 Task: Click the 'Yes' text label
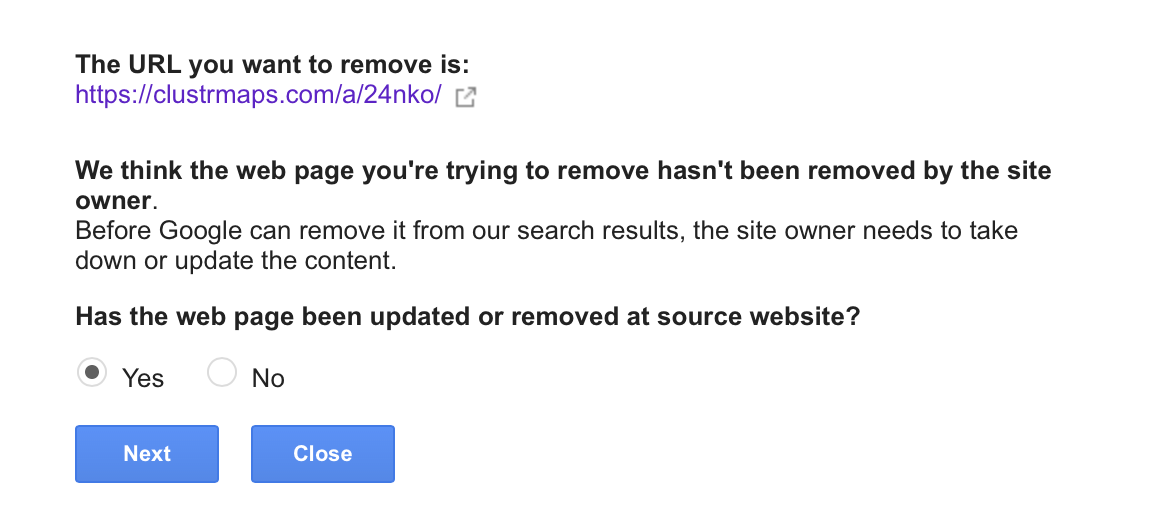click(143, 378)
